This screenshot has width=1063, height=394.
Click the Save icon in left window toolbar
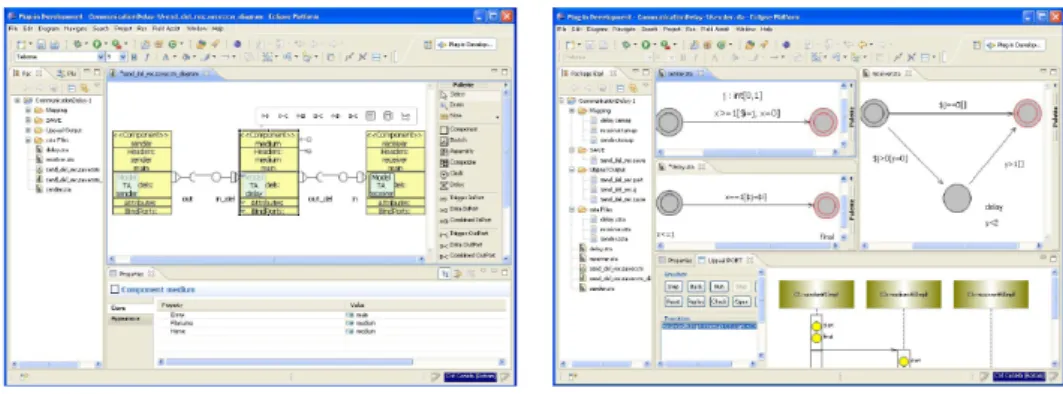click(x=41, y=44)
